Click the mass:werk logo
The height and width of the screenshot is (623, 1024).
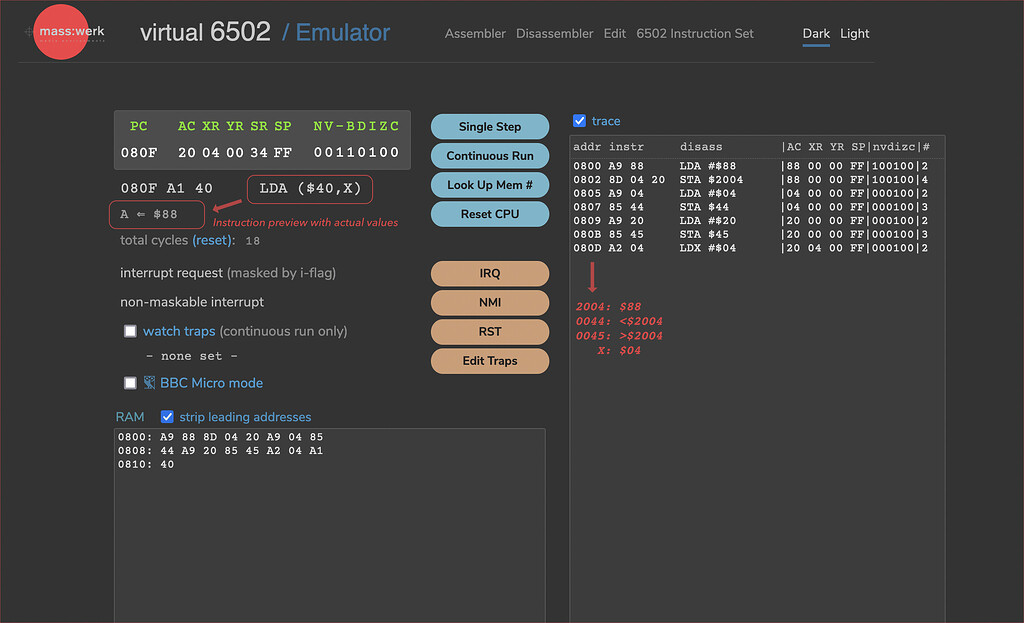pyautogui.click(x=60, y=32)
